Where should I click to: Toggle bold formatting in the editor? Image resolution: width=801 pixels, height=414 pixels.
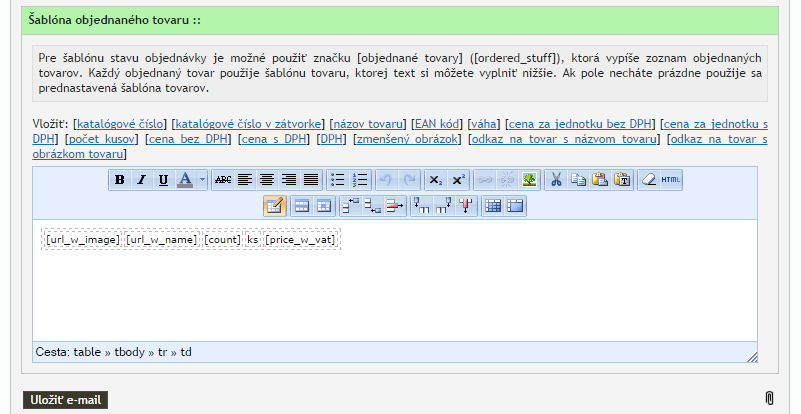click(x=119, y=180)
